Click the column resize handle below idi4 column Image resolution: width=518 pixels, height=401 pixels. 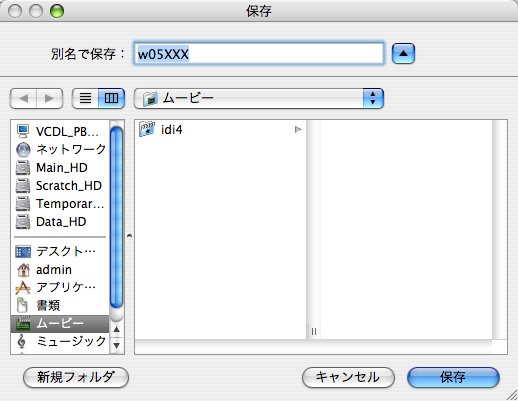(x=314, y=332)
